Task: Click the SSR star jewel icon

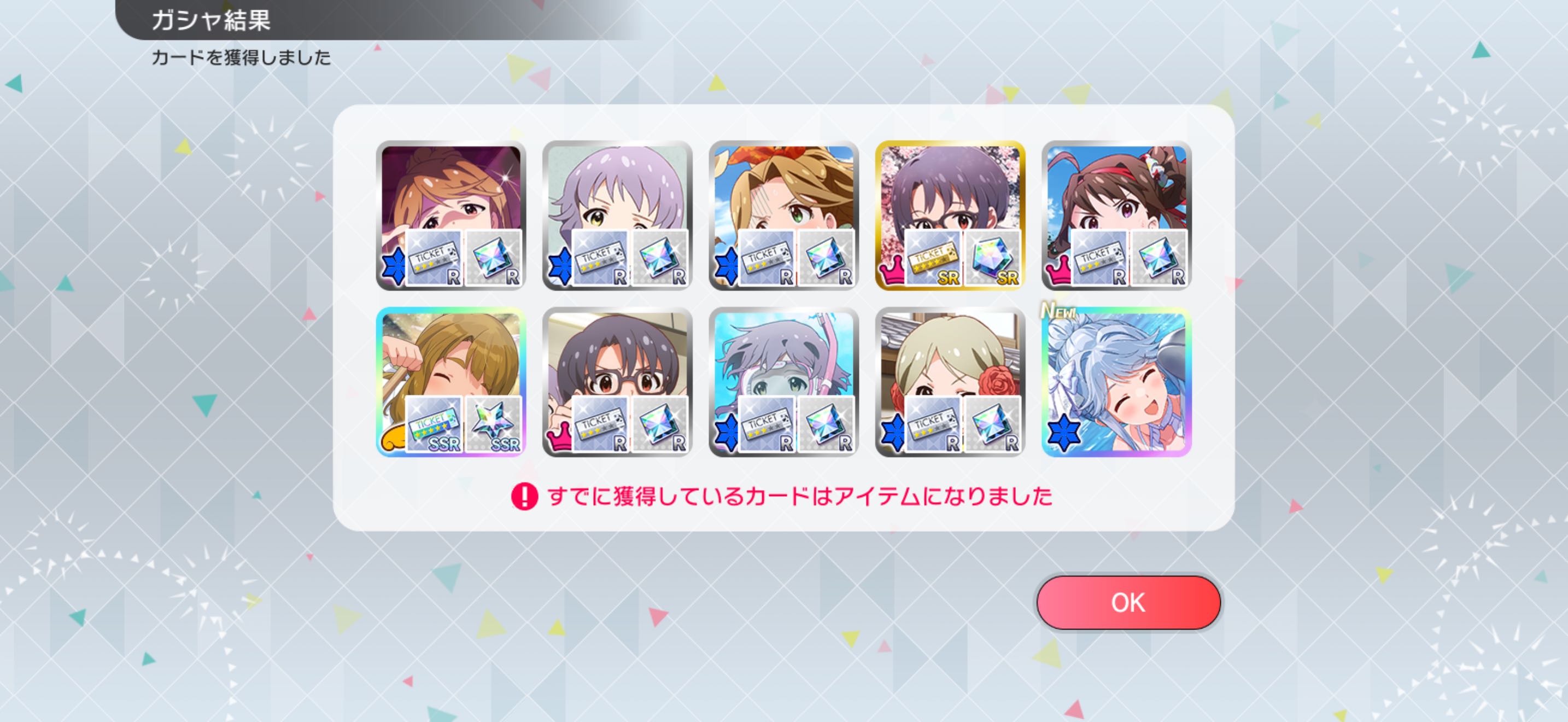Action: (493, 424)
